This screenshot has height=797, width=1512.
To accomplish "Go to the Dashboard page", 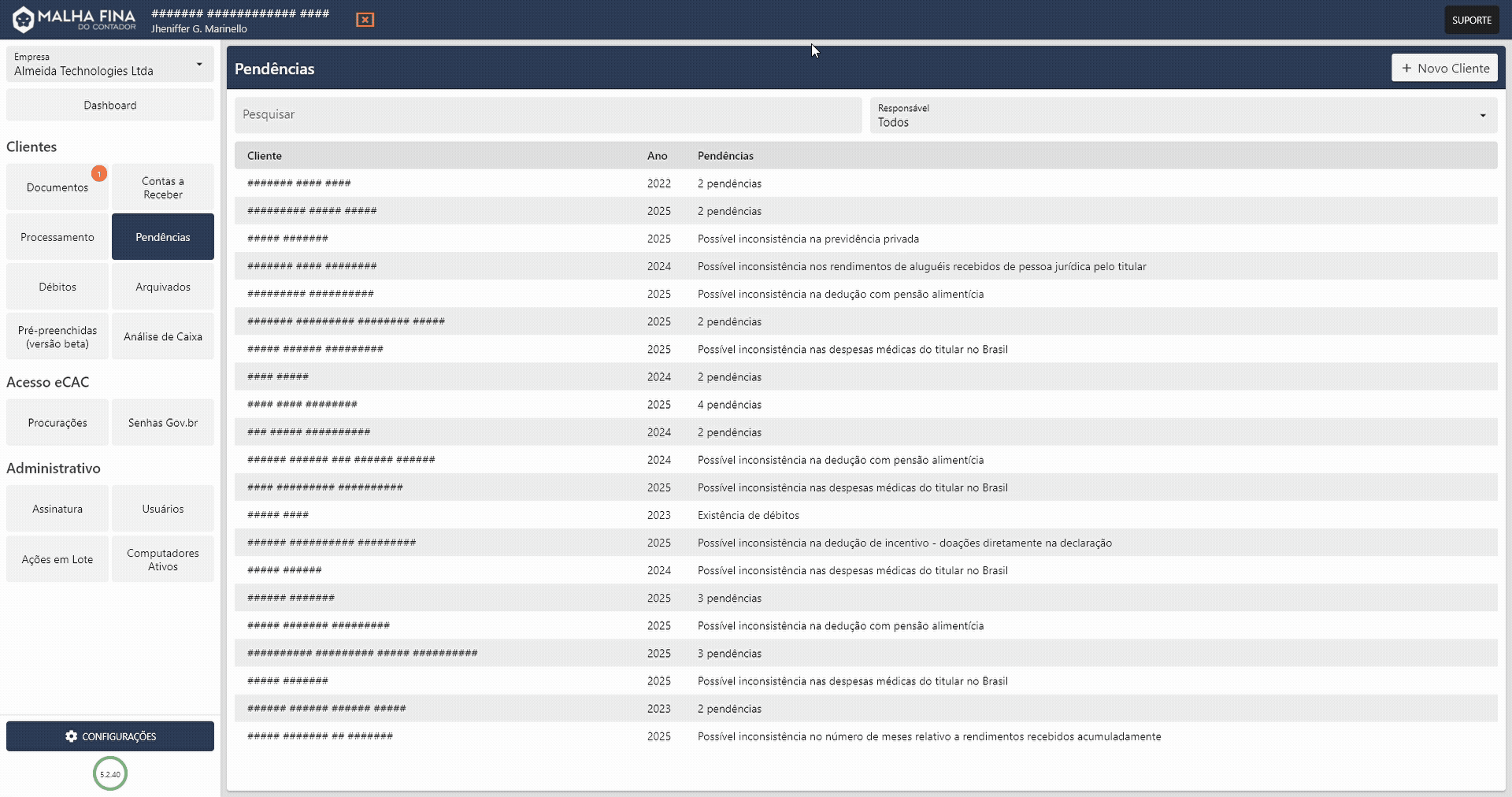I will (x=109, y=104).
